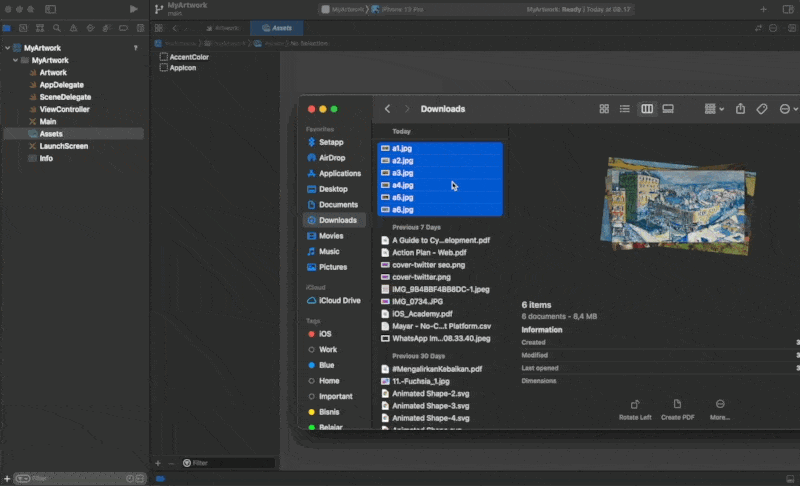Collapse the MyArtwork group folder

(15, 60)
